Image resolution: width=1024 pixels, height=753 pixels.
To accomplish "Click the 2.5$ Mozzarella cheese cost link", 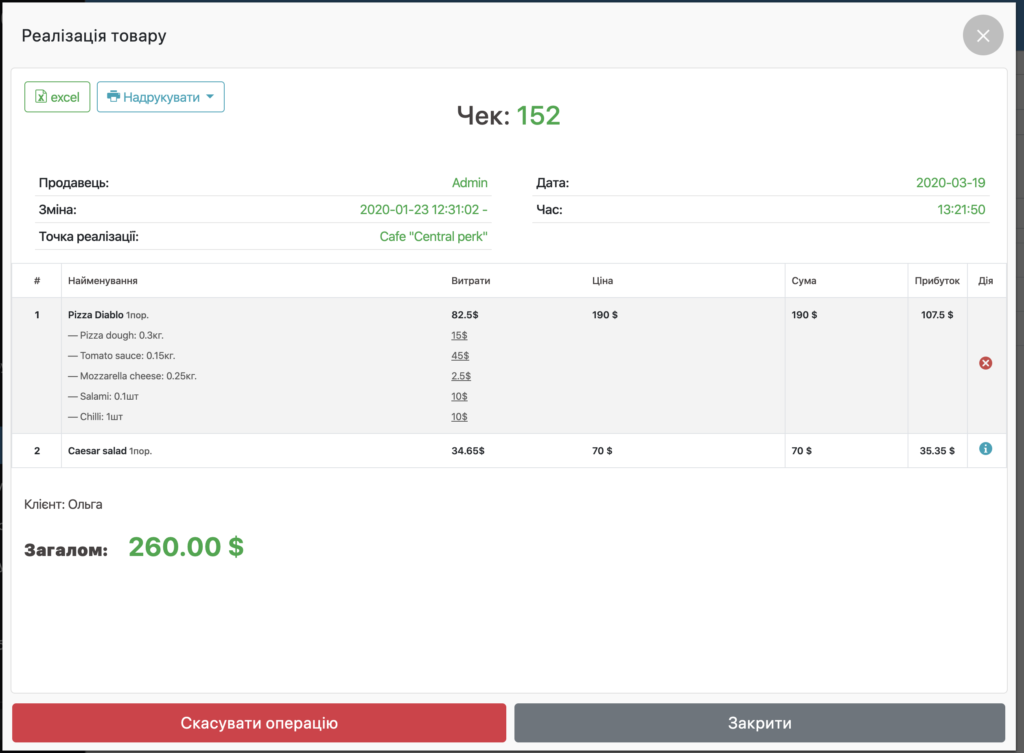I will 460,376.
